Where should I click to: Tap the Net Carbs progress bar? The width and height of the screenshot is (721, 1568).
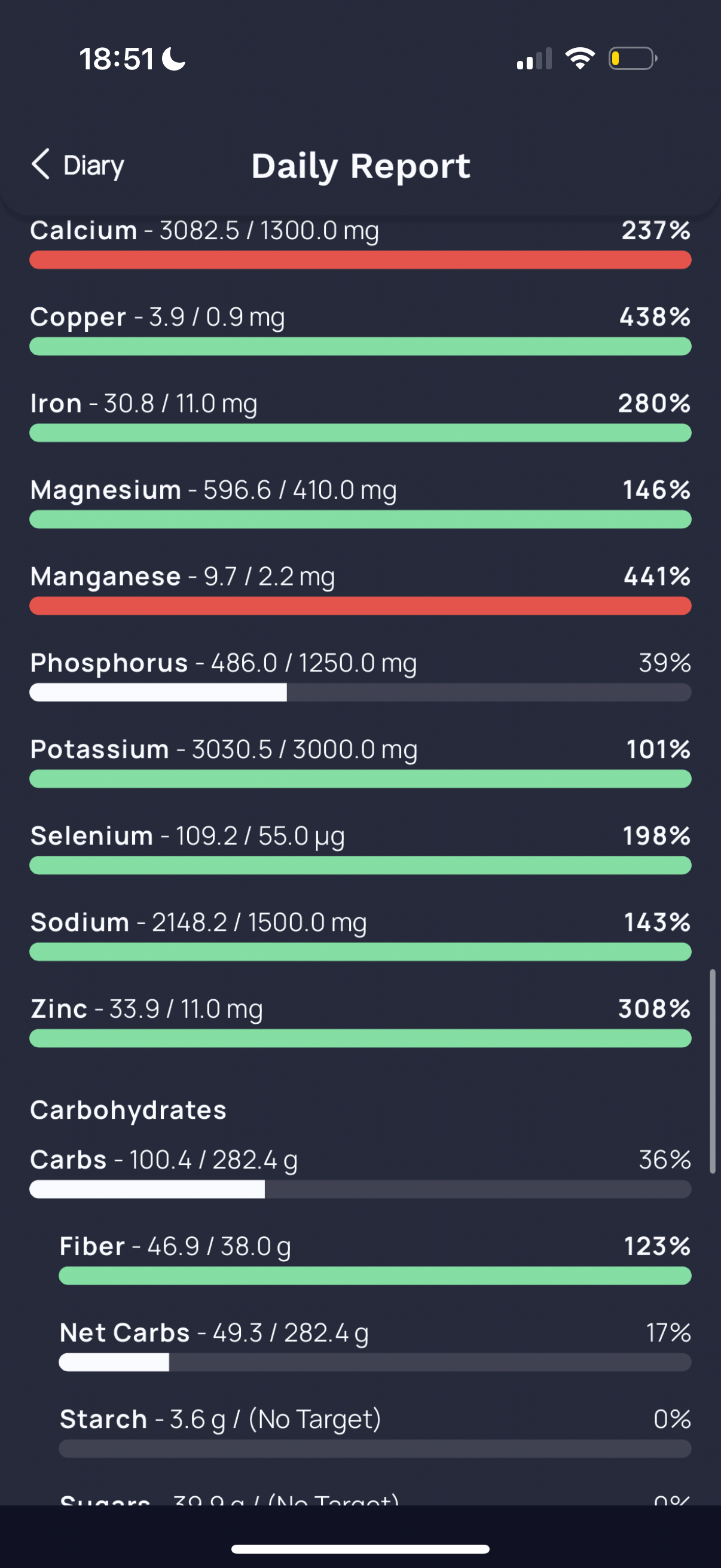pyautogui.click(x=375, y=1362)
